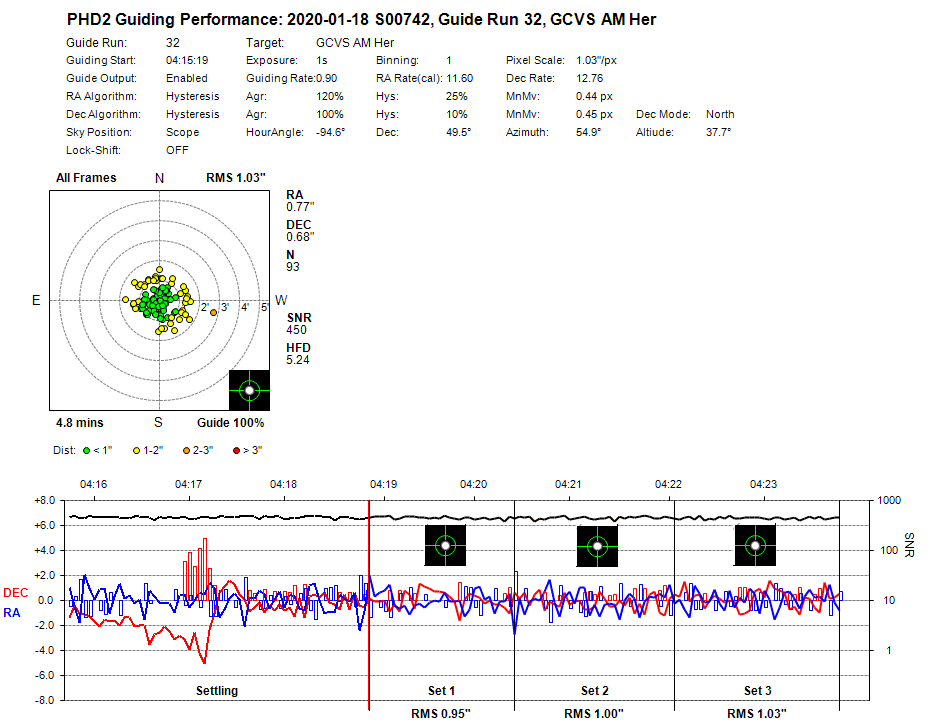Click the '1000' SNR axis value

(x=889, y=501)
